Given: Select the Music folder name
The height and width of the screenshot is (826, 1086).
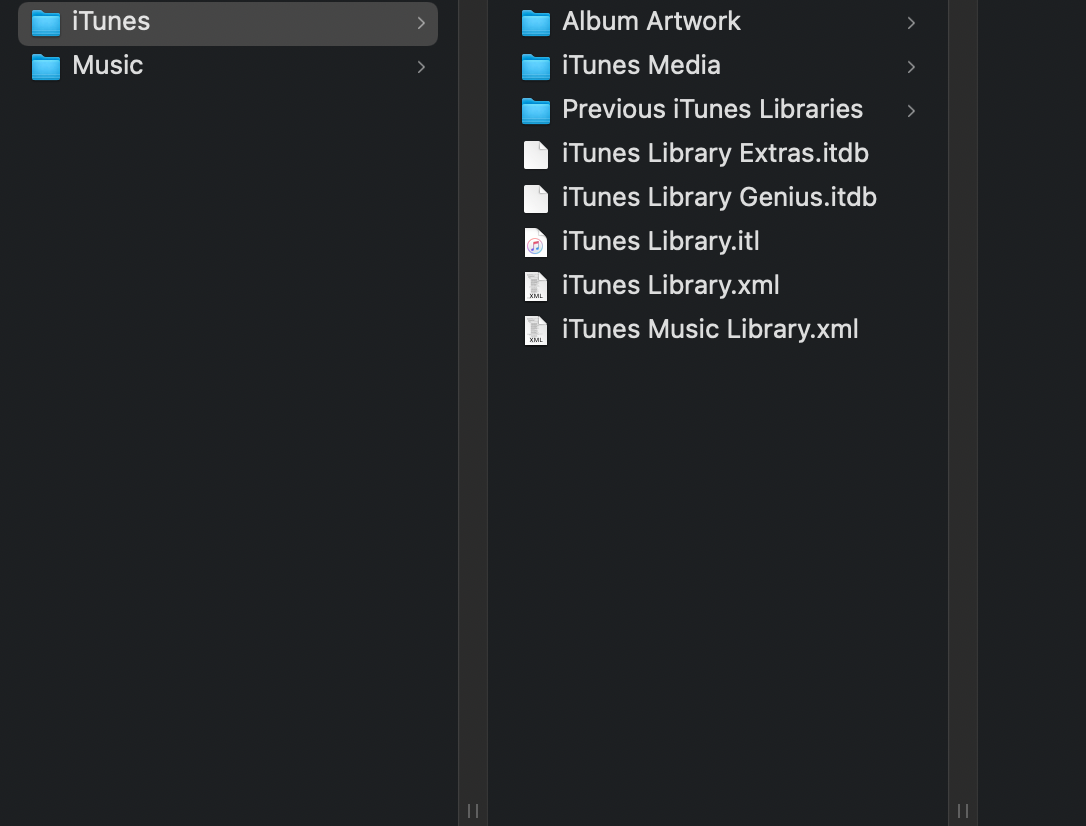Looking at the screenshot, I should (107, 66).
